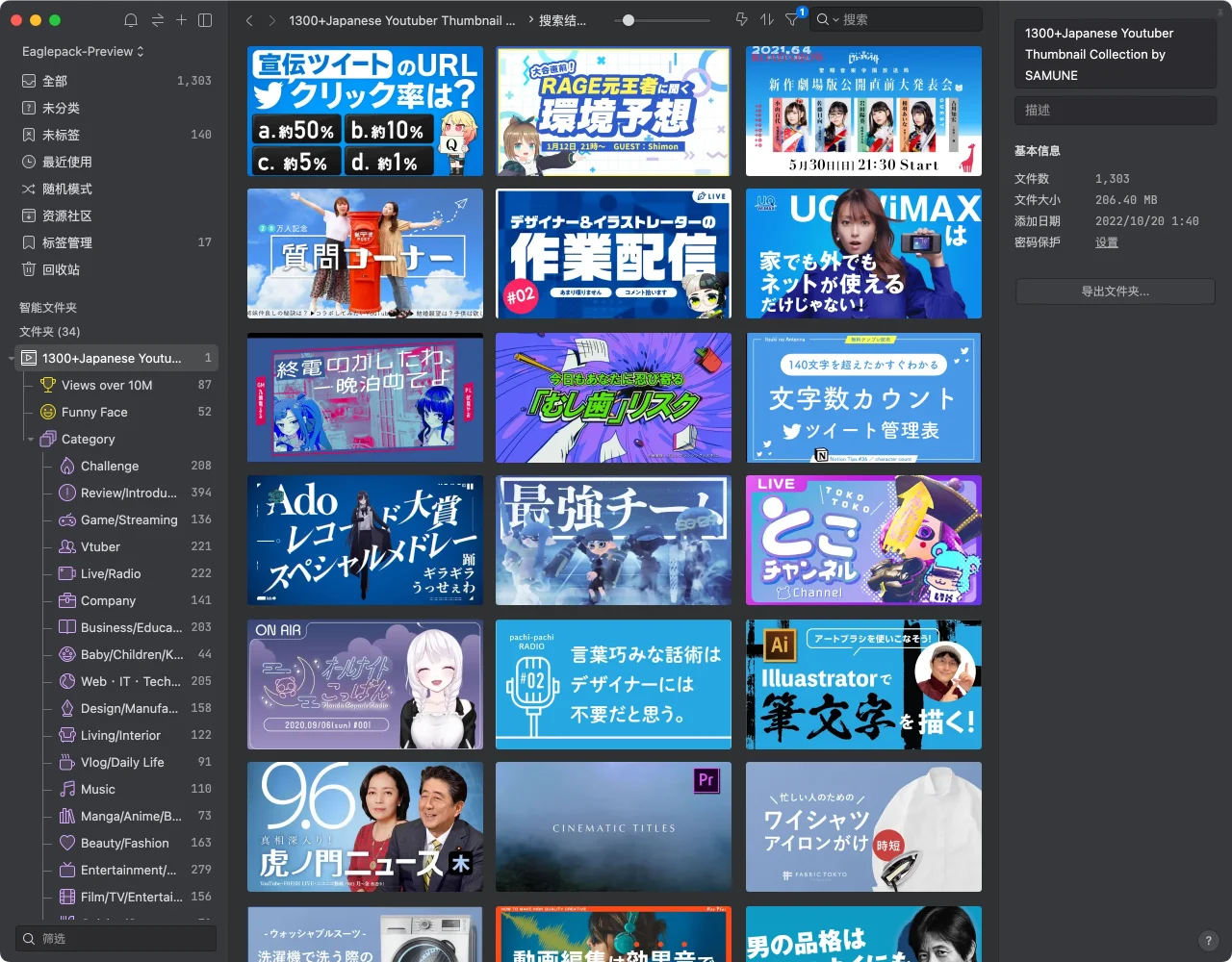Click the plus icon to add new
The height and width of the screenshot is (962, 1232).
tap(181, 20)
